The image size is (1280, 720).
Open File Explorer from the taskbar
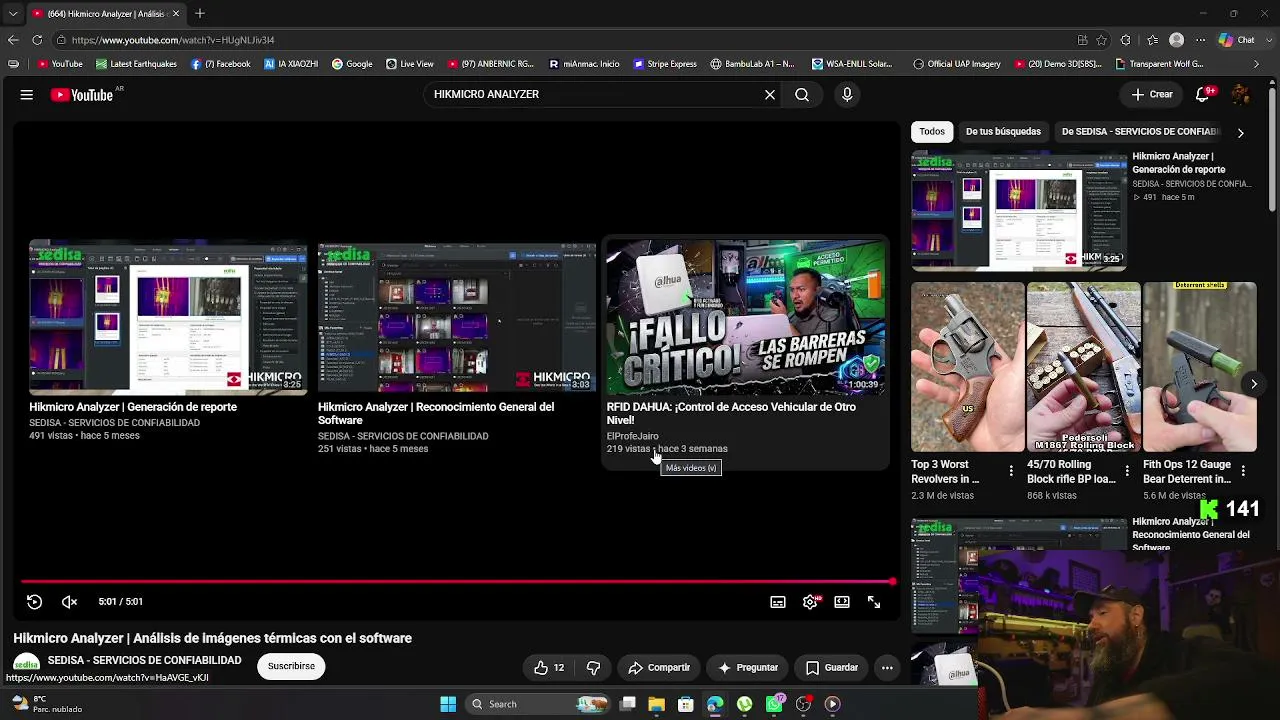tap(656, 704)
